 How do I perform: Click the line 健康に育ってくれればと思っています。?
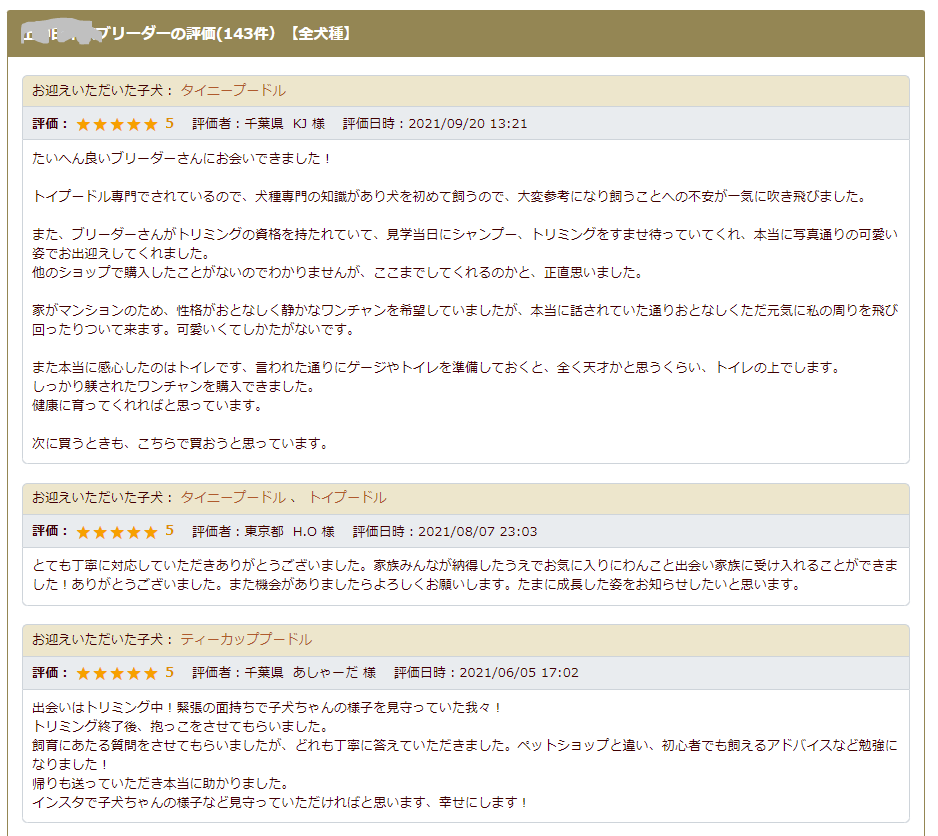(x=148, y=405)
